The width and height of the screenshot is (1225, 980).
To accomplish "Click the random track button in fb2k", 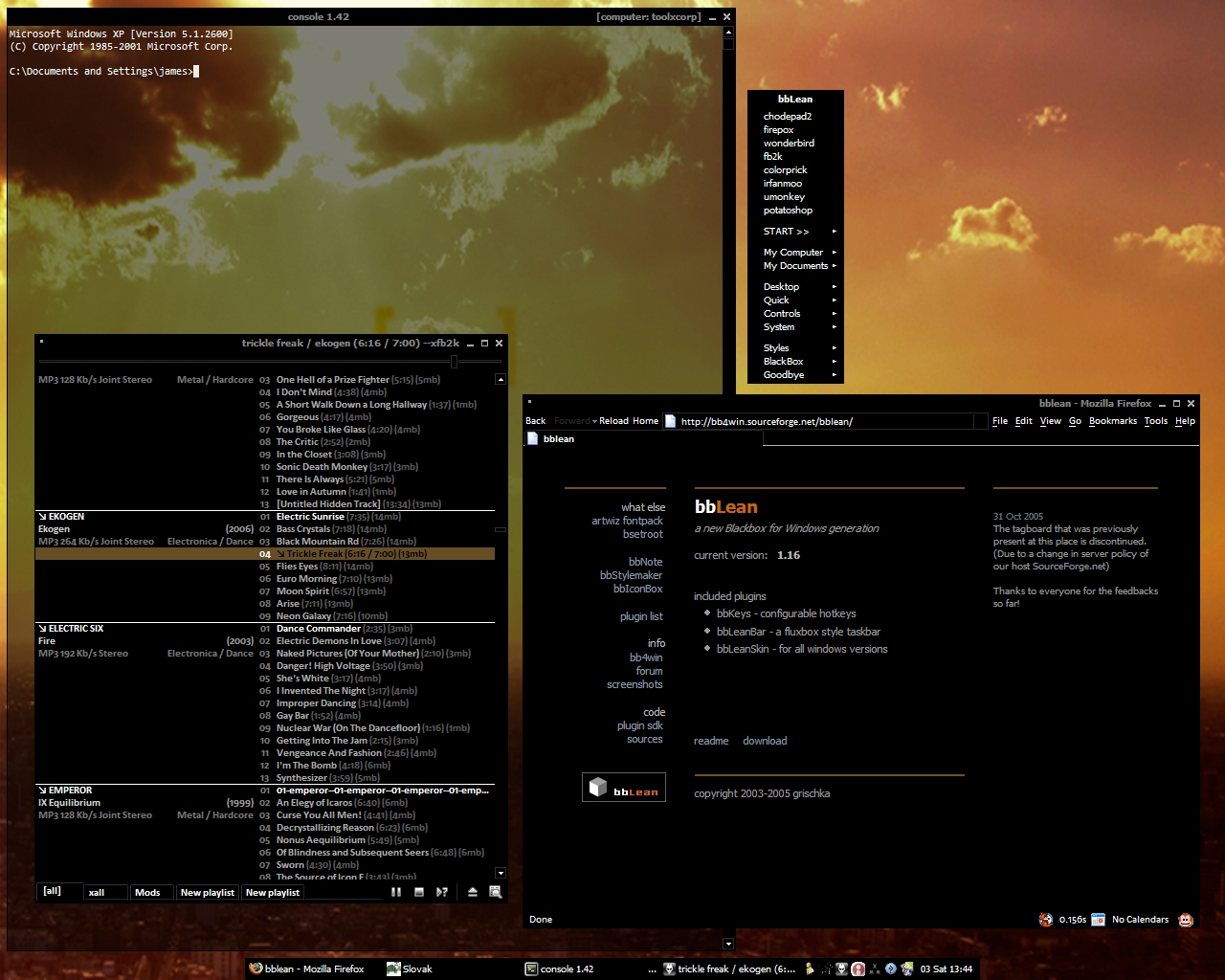I will pos(442,892).
